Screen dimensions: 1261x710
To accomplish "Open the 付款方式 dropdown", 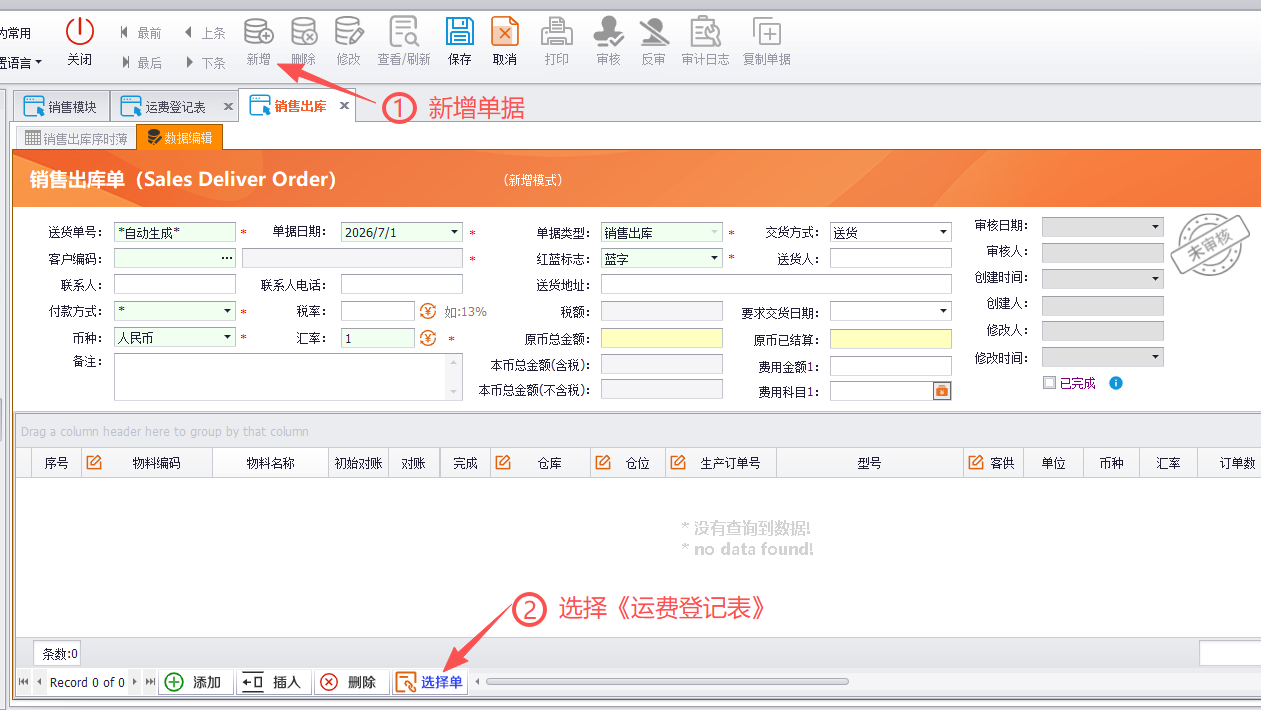I will point(227,311).
